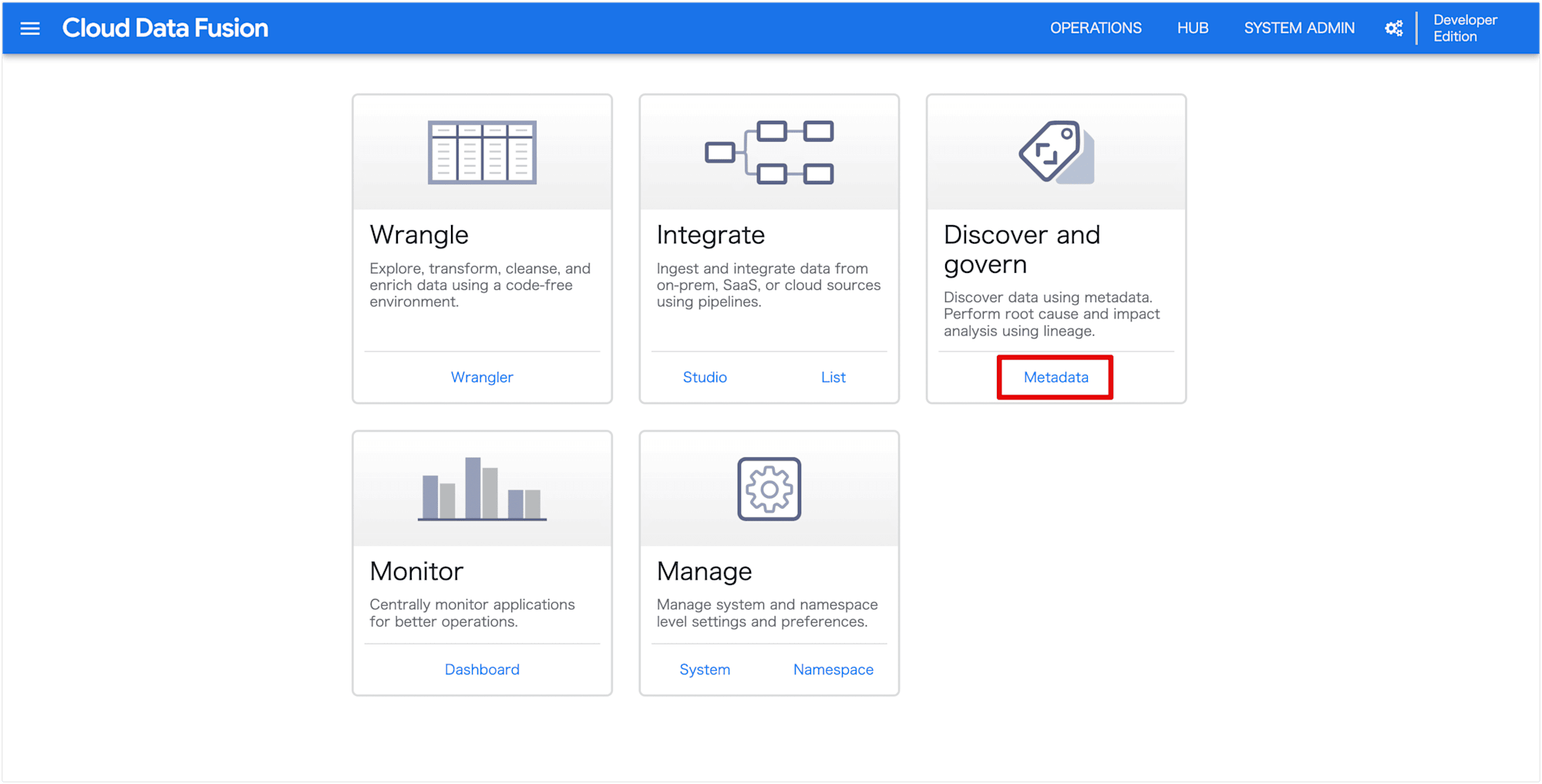This screenshot has height=784, width=1542.
Task: Open the Studio link
Action: [705, 377]
